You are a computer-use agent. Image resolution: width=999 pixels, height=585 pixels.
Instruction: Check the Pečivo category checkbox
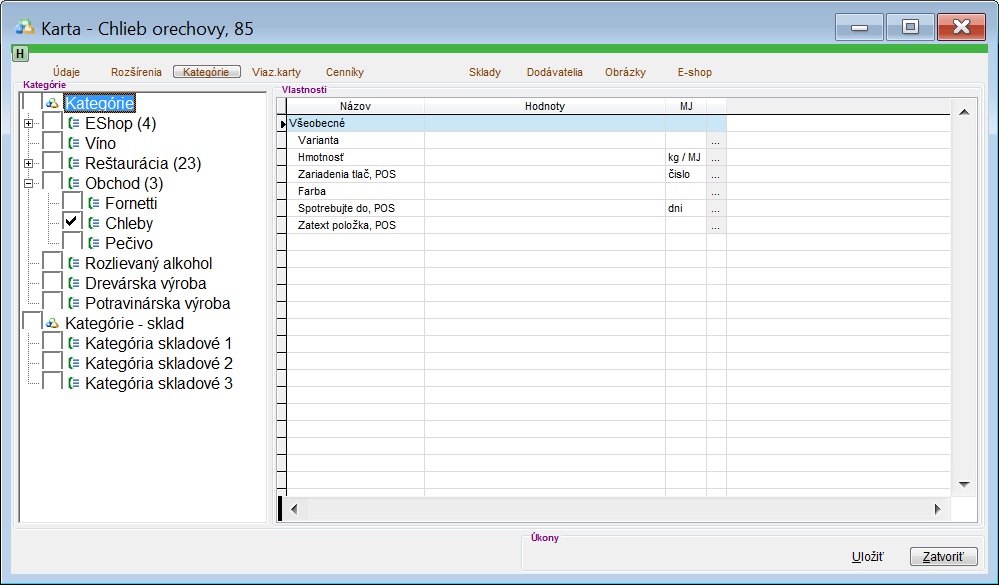[x=72, y=243]
